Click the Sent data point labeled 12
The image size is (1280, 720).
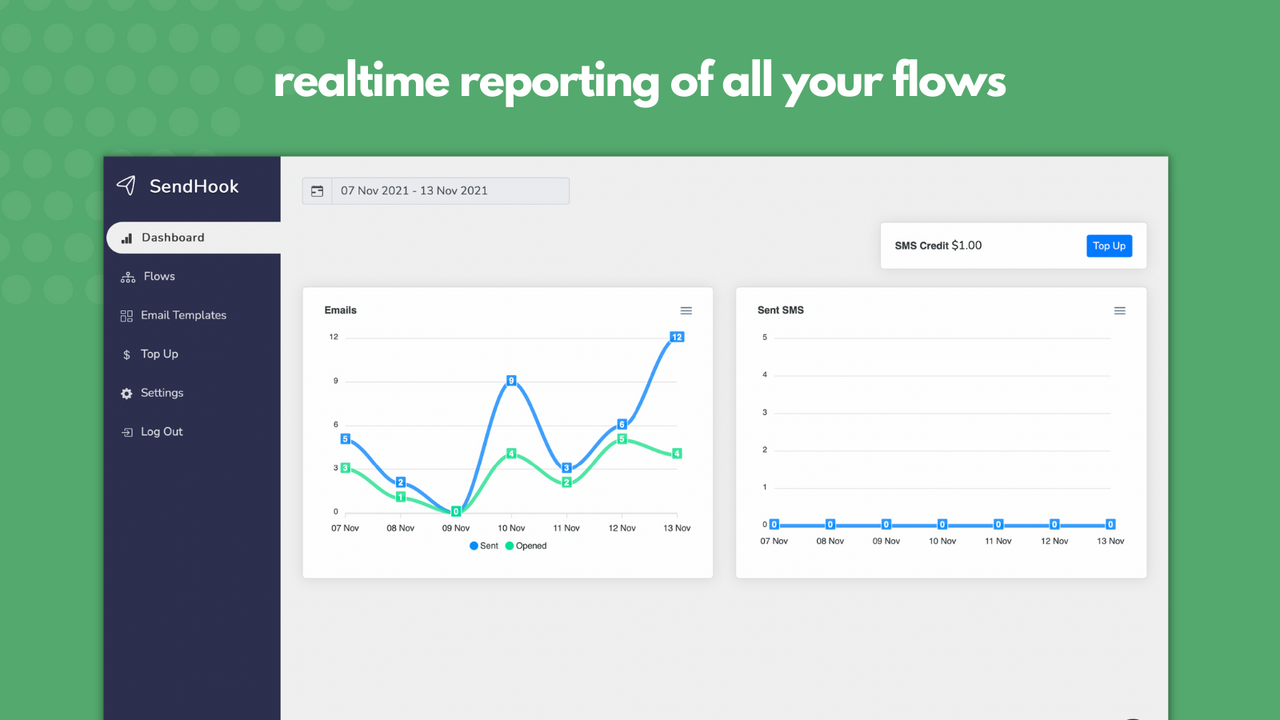click(677, 337)
